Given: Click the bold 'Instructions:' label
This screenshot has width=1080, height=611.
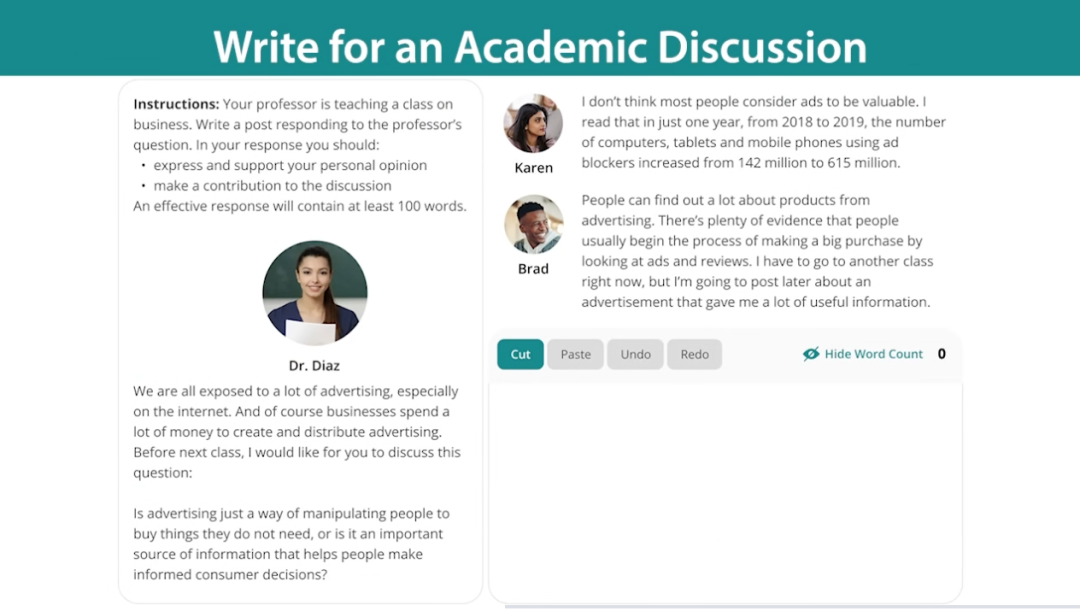Looking at the screenshot, I should pos(176,104).
